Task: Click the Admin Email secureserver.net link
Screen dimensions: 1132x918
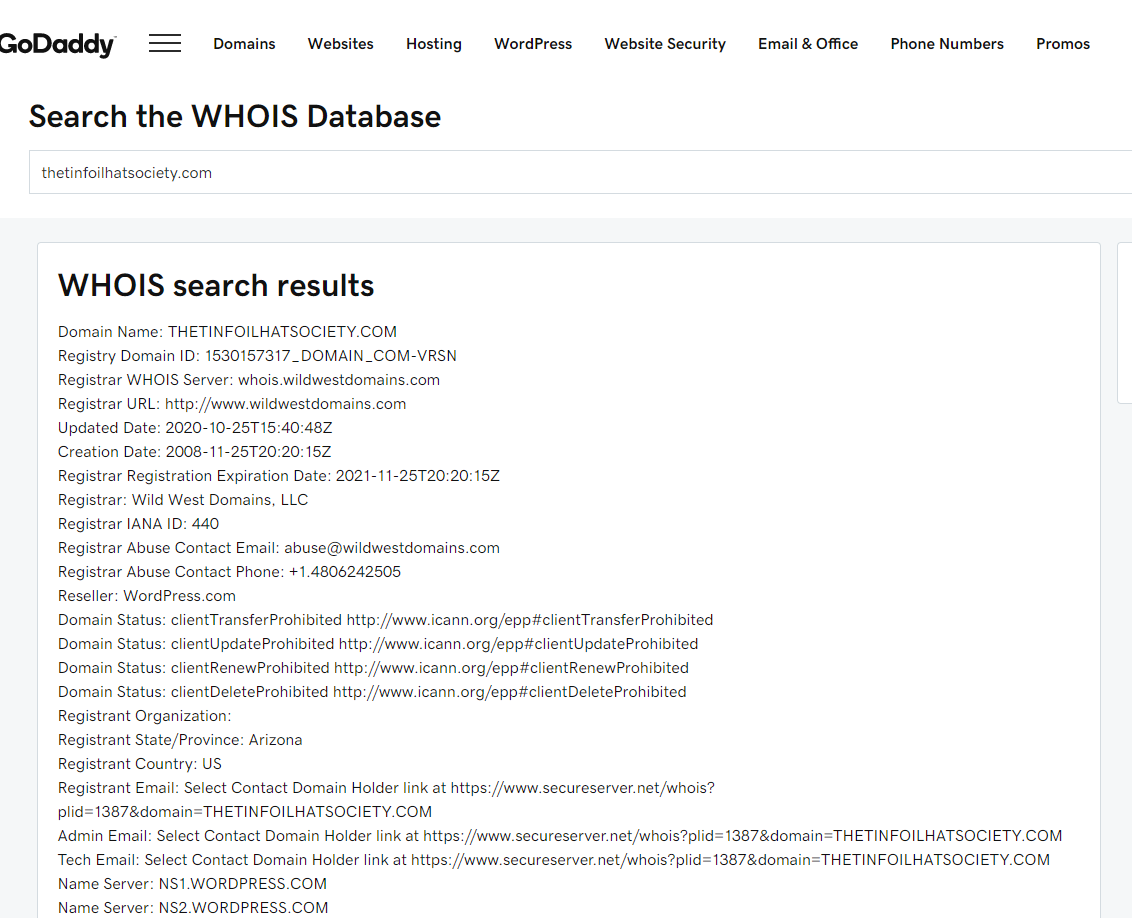Action: [x=742, y=836]
